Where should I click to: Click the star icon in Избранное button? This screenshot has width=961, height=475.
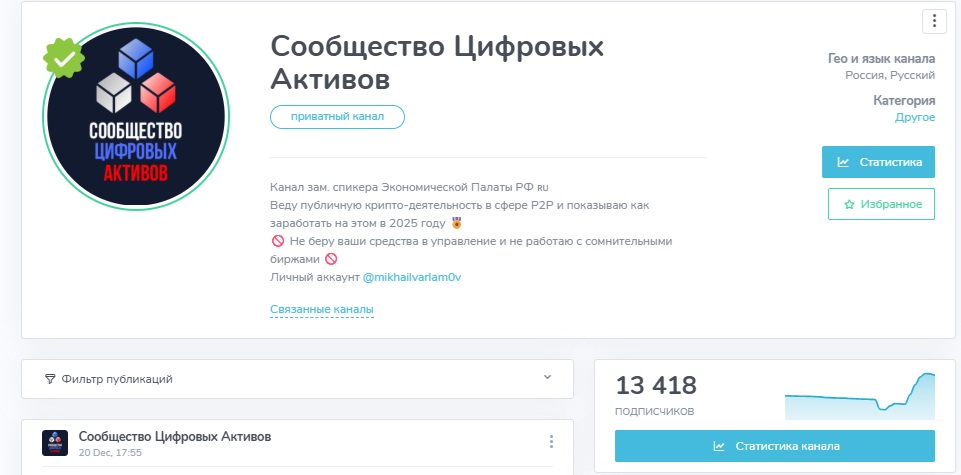pos(849,204)
